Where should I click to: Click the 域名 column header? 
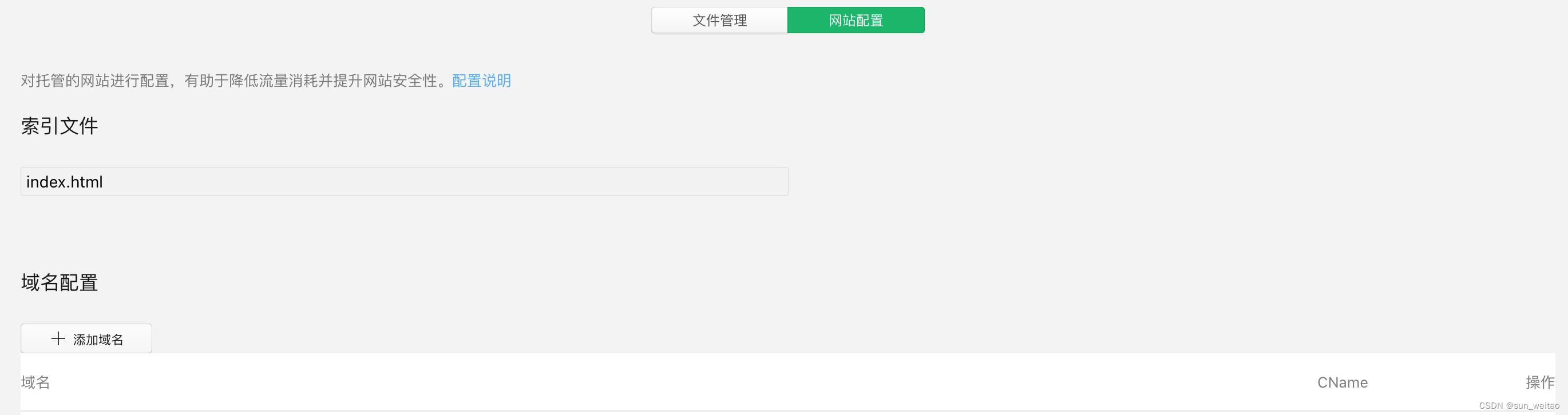click(35, 382)
